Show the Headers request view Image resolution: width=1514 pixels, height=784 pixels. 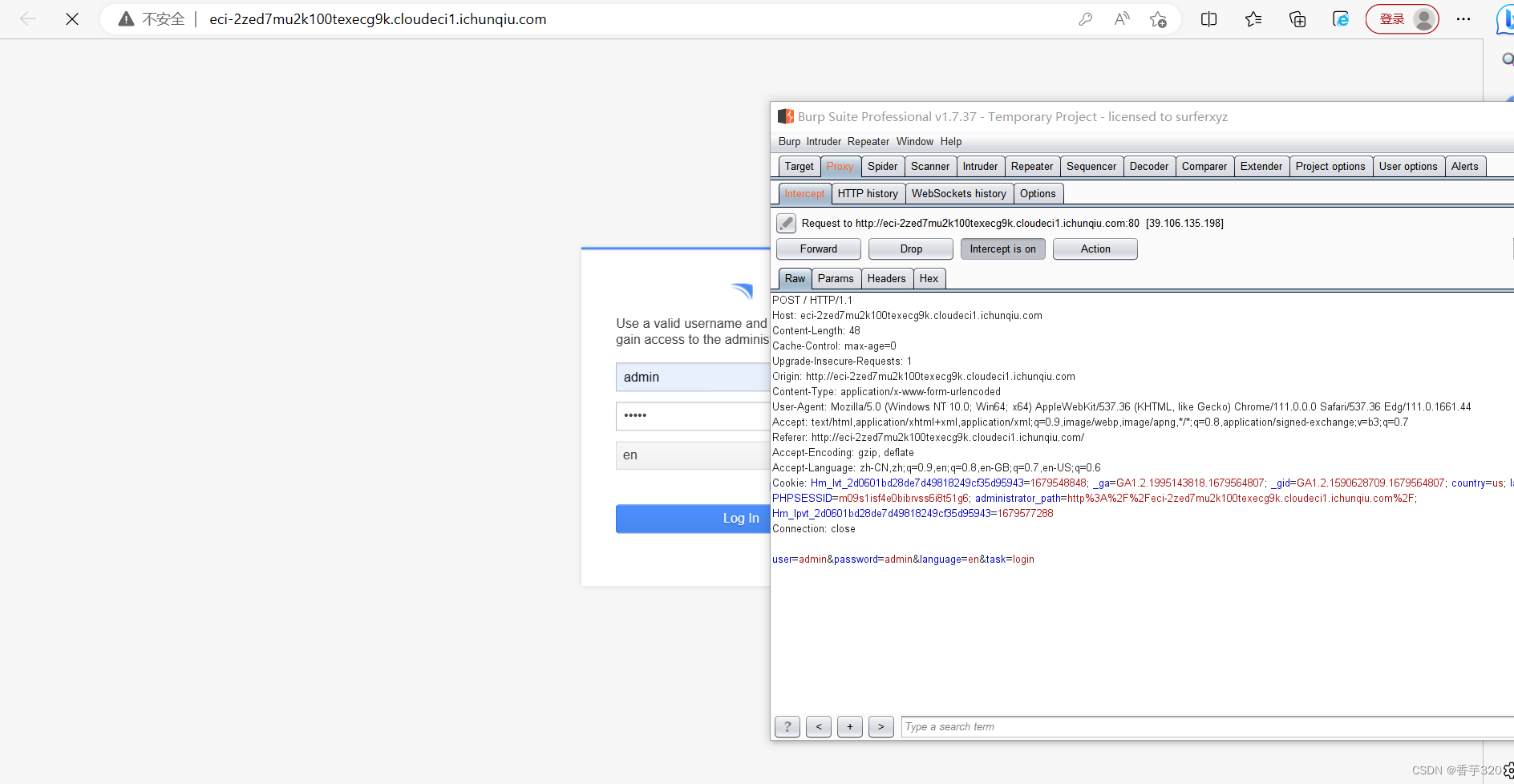(x=886, y=279)
